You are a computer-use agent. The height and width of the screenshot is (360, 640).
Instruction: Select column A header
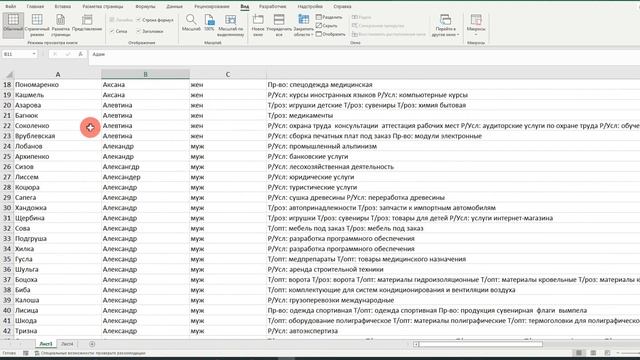click(58, 74)
